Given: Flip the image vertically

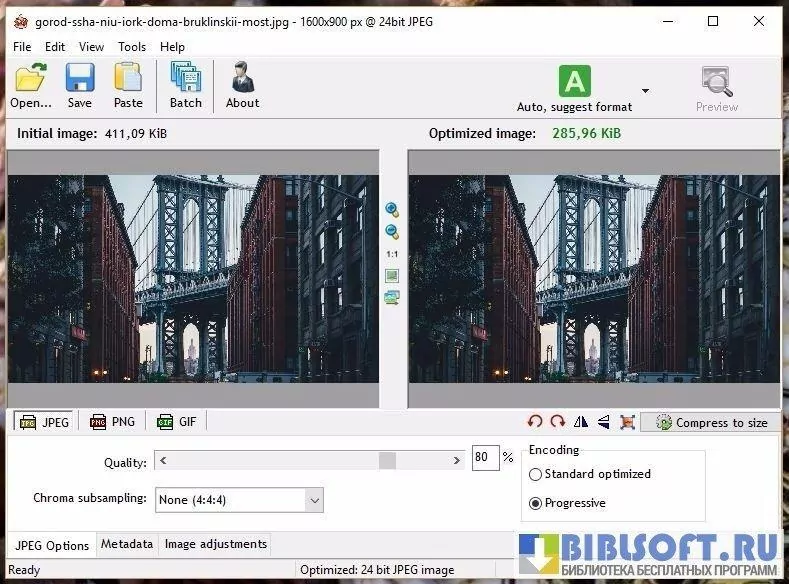Looking at the screenshot, I should pos(604,422).
